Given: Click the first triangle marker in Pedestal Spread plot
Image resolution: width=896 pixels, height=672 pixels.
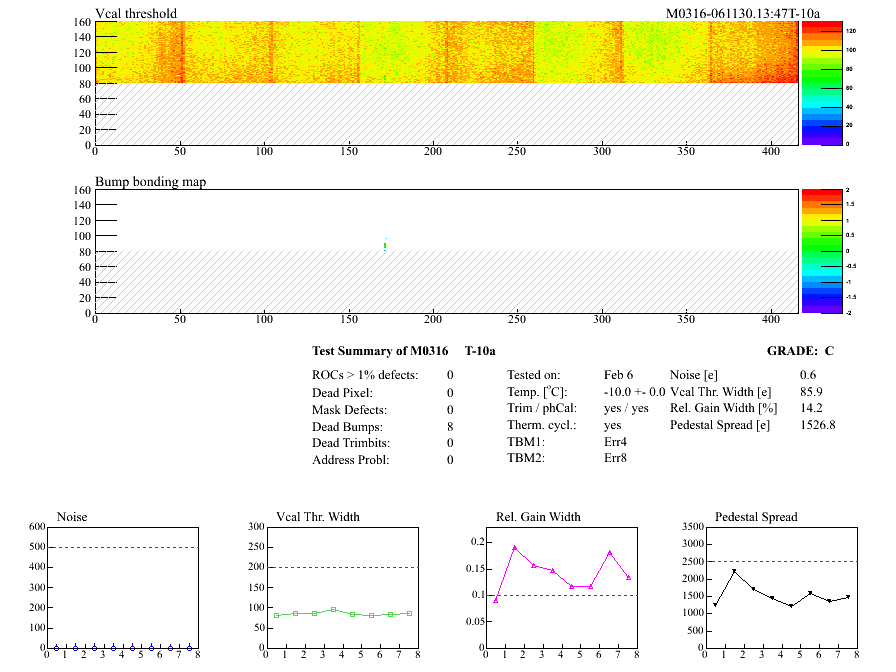Looking at the screenshot, I should coord(715,605).
